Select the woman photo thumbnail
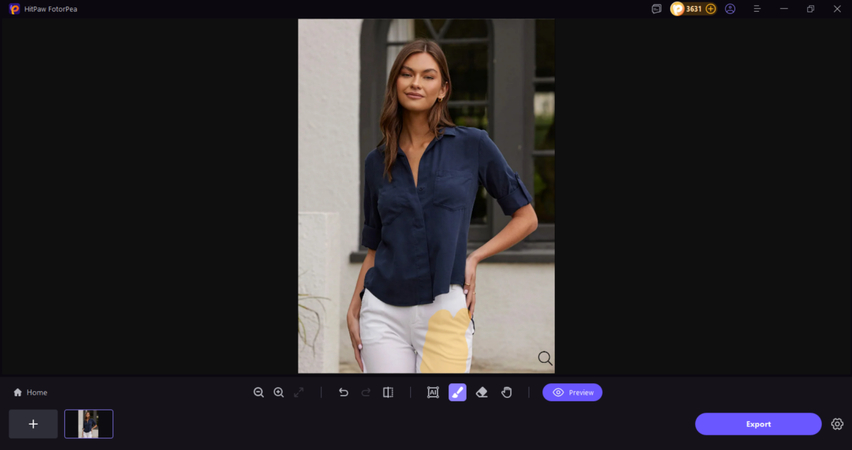This screenshot has height=450, width=852. [89, 424]
